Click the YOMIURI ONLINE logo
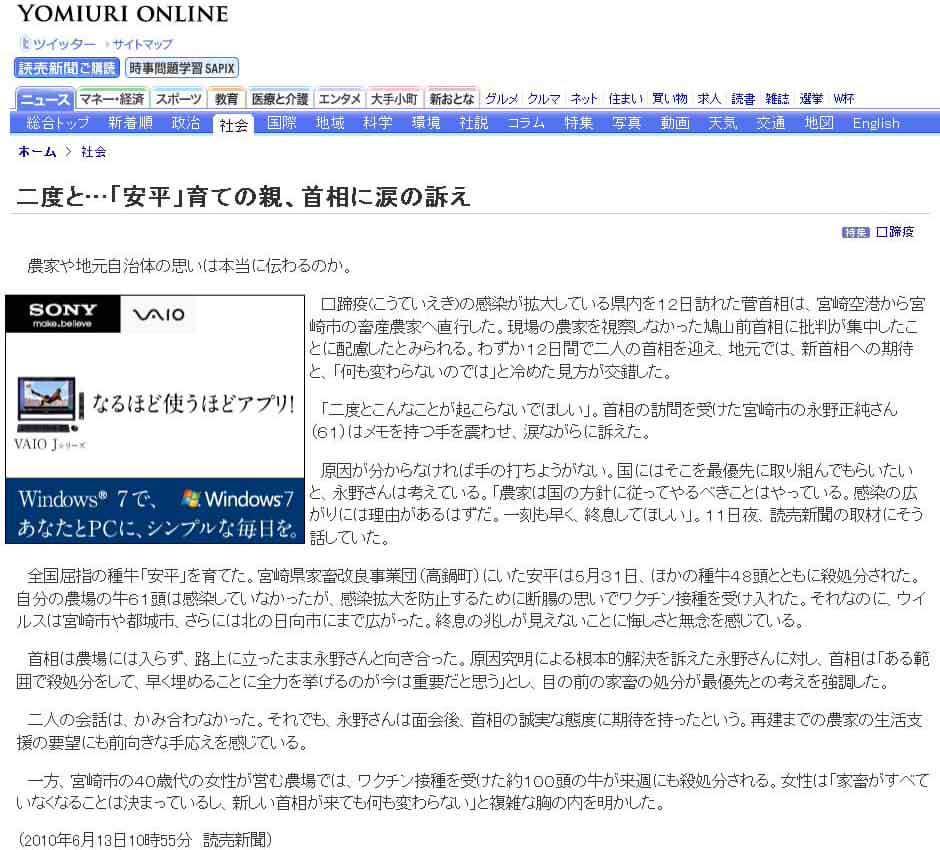 point(122,14)
